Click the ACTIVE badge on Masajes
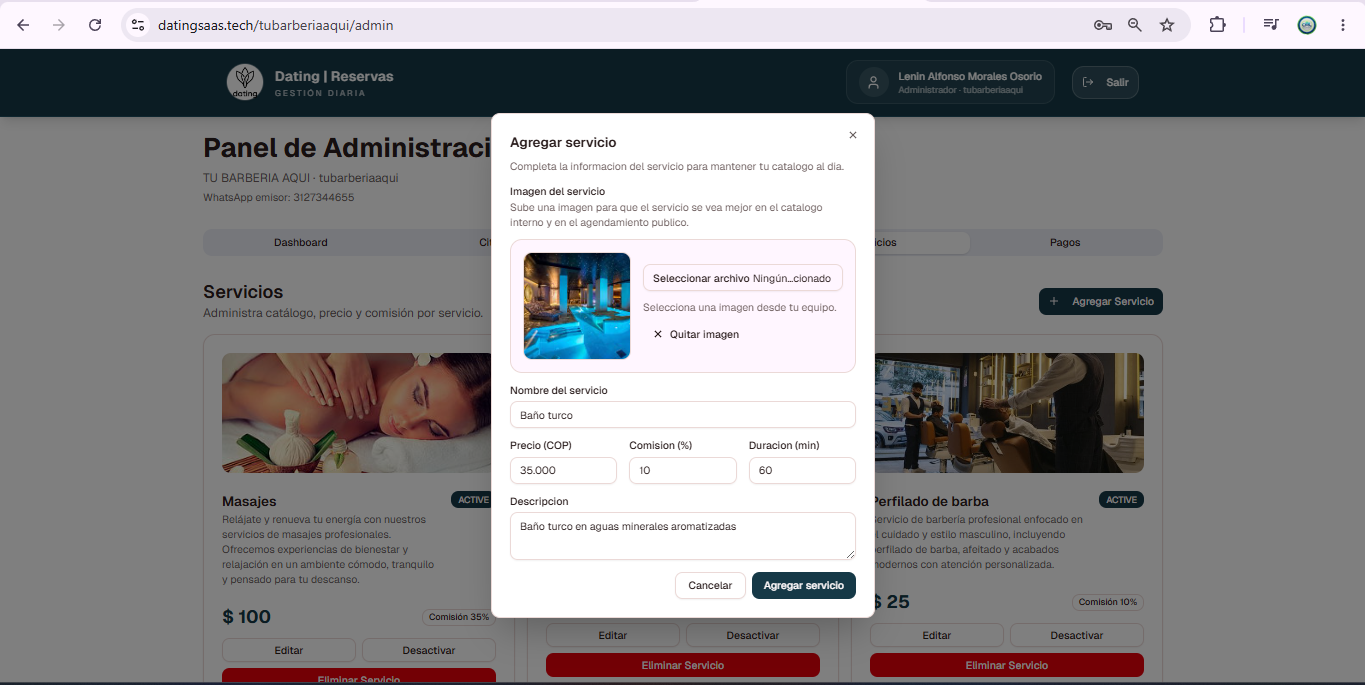This screenshot has width=1365, height=685. [473, 500]
